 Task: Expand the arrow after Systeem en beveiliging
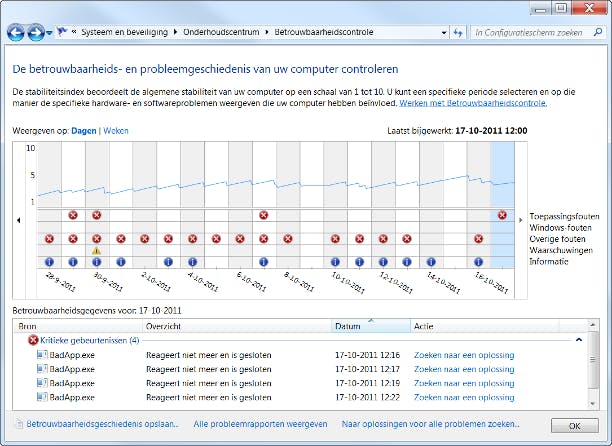(175, 32)
